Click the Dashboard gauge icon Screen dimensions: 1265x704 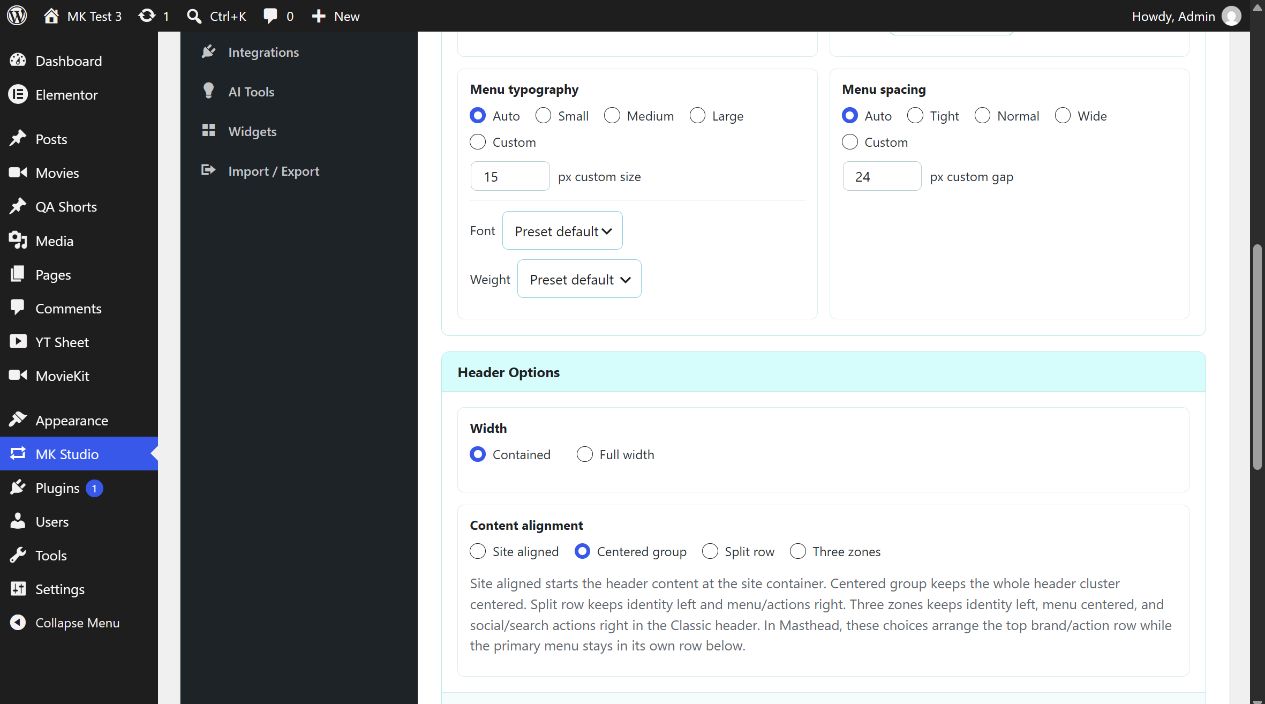pyautogui.click(x=18, y=61)
